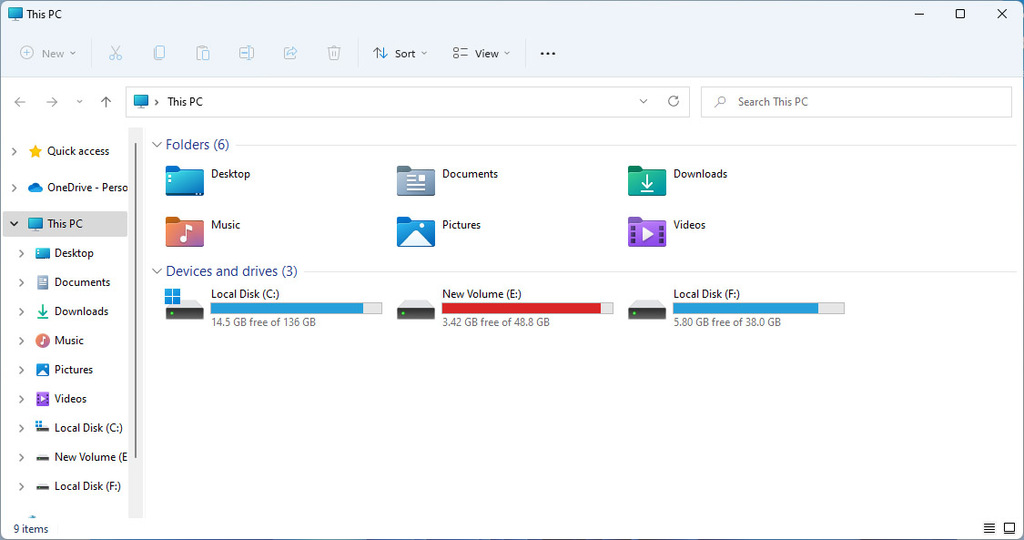Click the Cut scissors icon in toolbar

[x=116, y=53]
